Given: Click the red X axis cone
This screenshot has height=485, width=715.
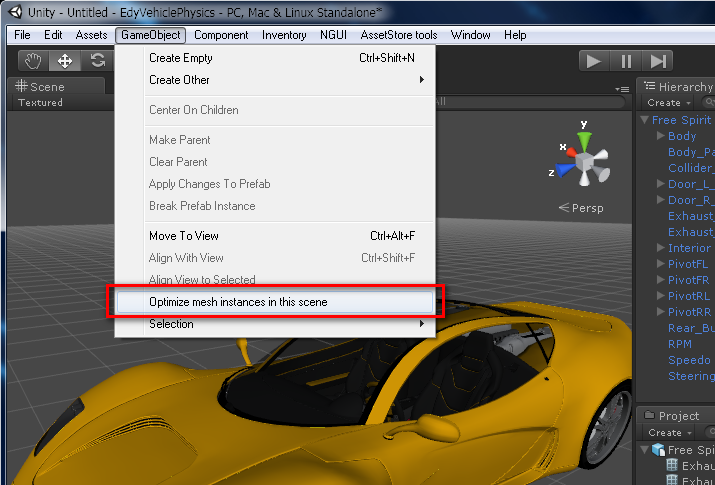Looking at the screenshot, I should point(570,152).
